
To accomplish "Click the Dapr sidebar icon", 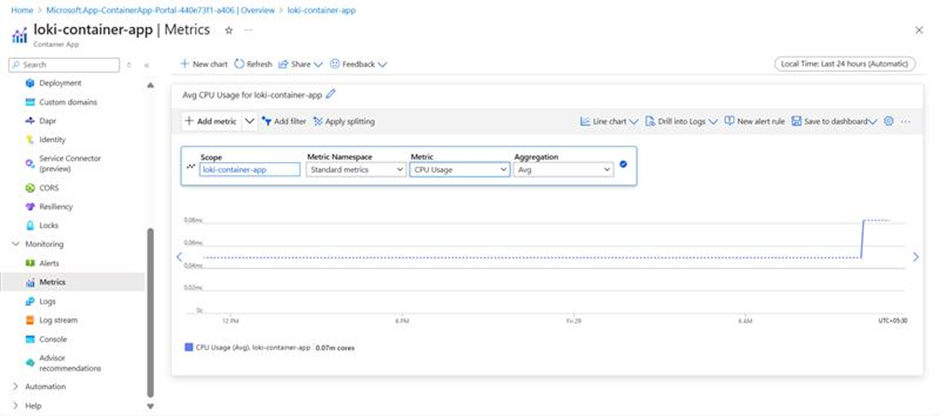I will [30, 120].
